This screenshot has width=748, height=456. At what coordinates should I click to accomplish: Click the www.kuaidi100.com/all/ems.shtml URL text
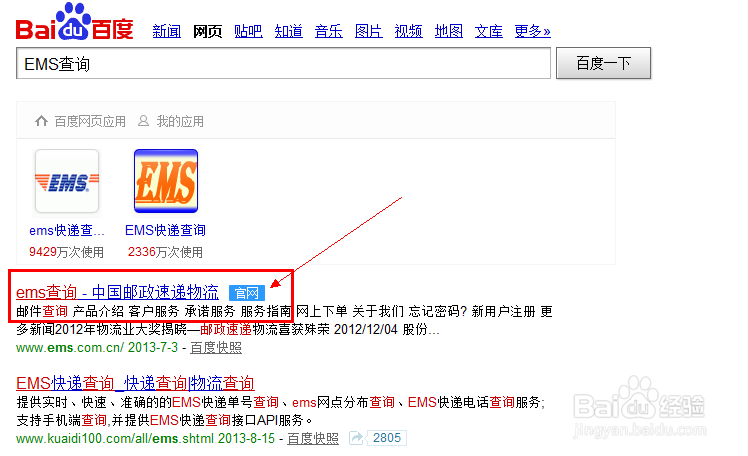(x=115, y=438)
